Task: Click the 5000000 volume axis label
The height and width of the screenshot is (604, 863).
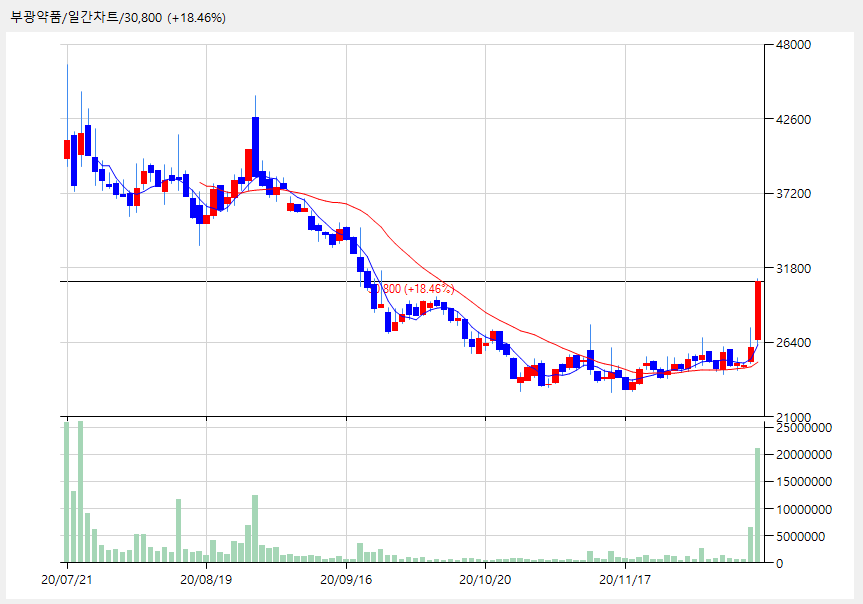Action: click(800, 536)
